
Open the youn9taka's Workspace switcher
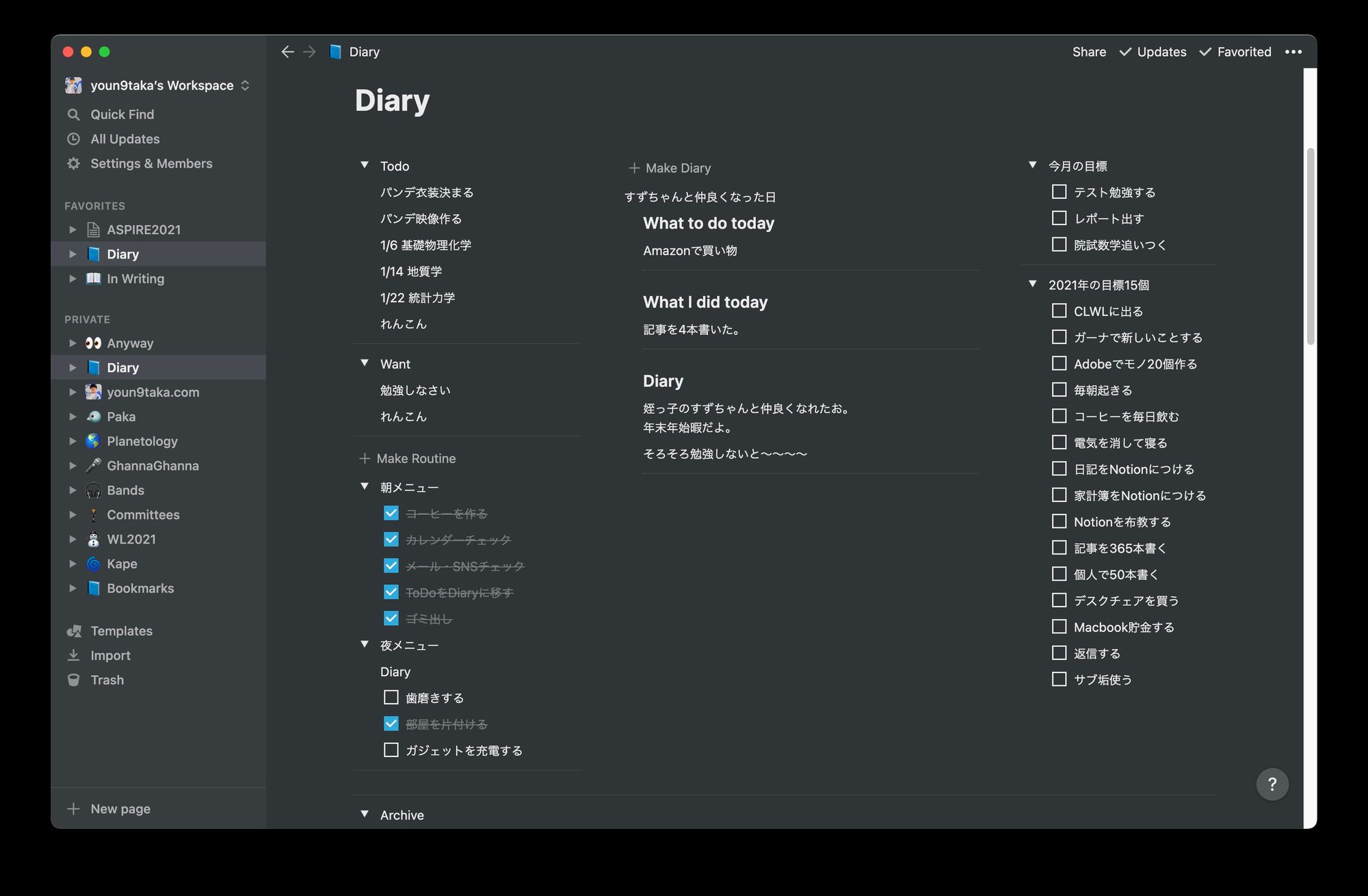[161, 85]
